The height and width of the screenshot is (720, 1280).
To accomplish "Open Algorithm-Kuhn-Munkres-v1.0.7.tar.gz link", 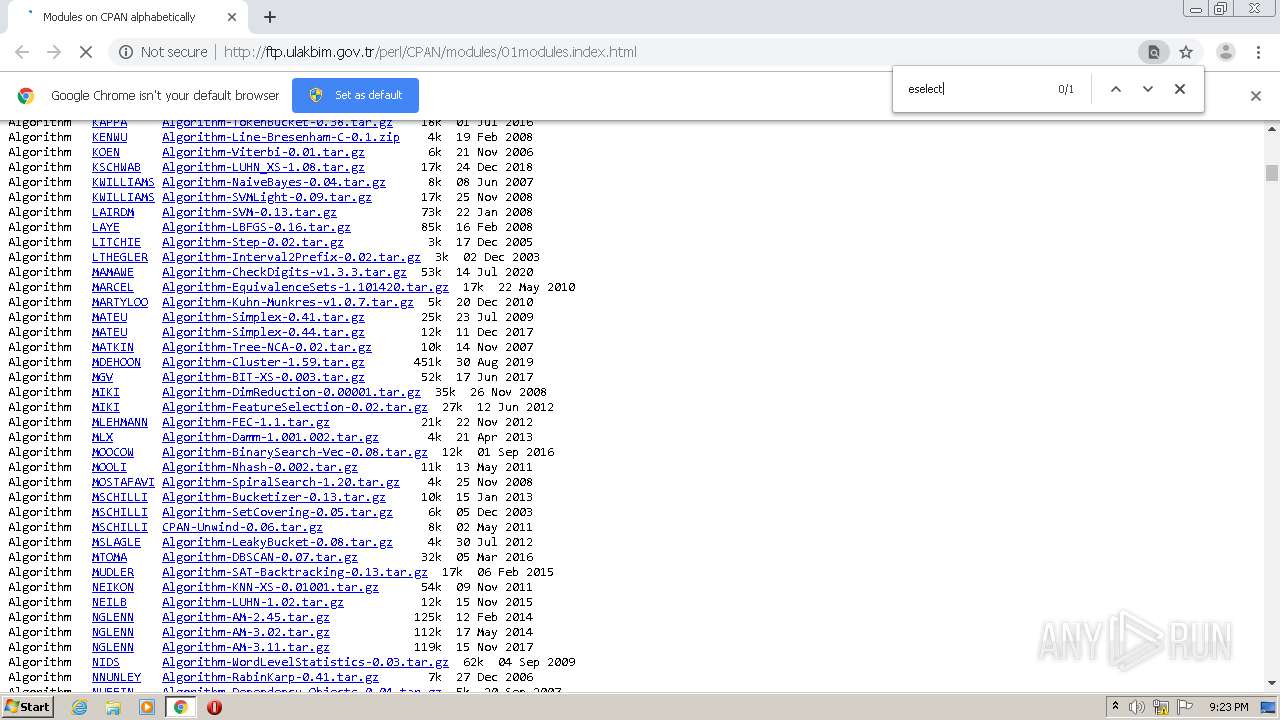I will (x=288, y=302).
